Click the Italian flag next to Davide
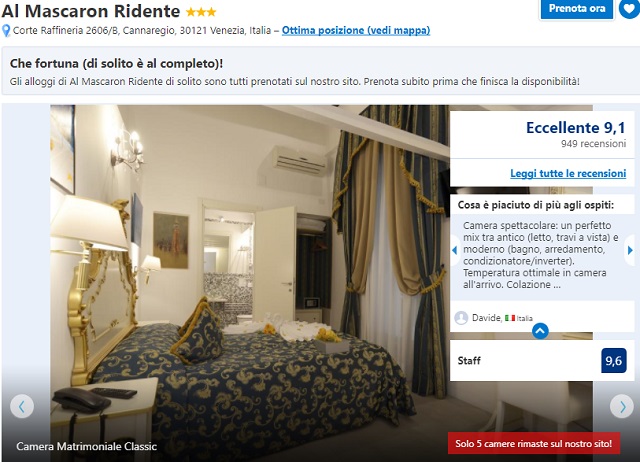 point(510,318)
